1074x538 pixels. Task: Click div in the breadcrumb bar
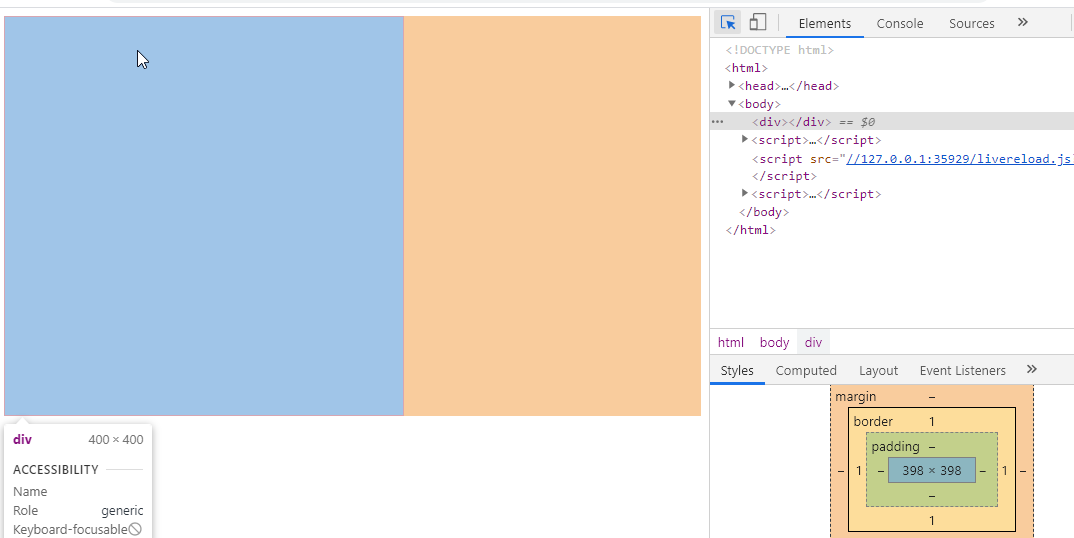813,342
